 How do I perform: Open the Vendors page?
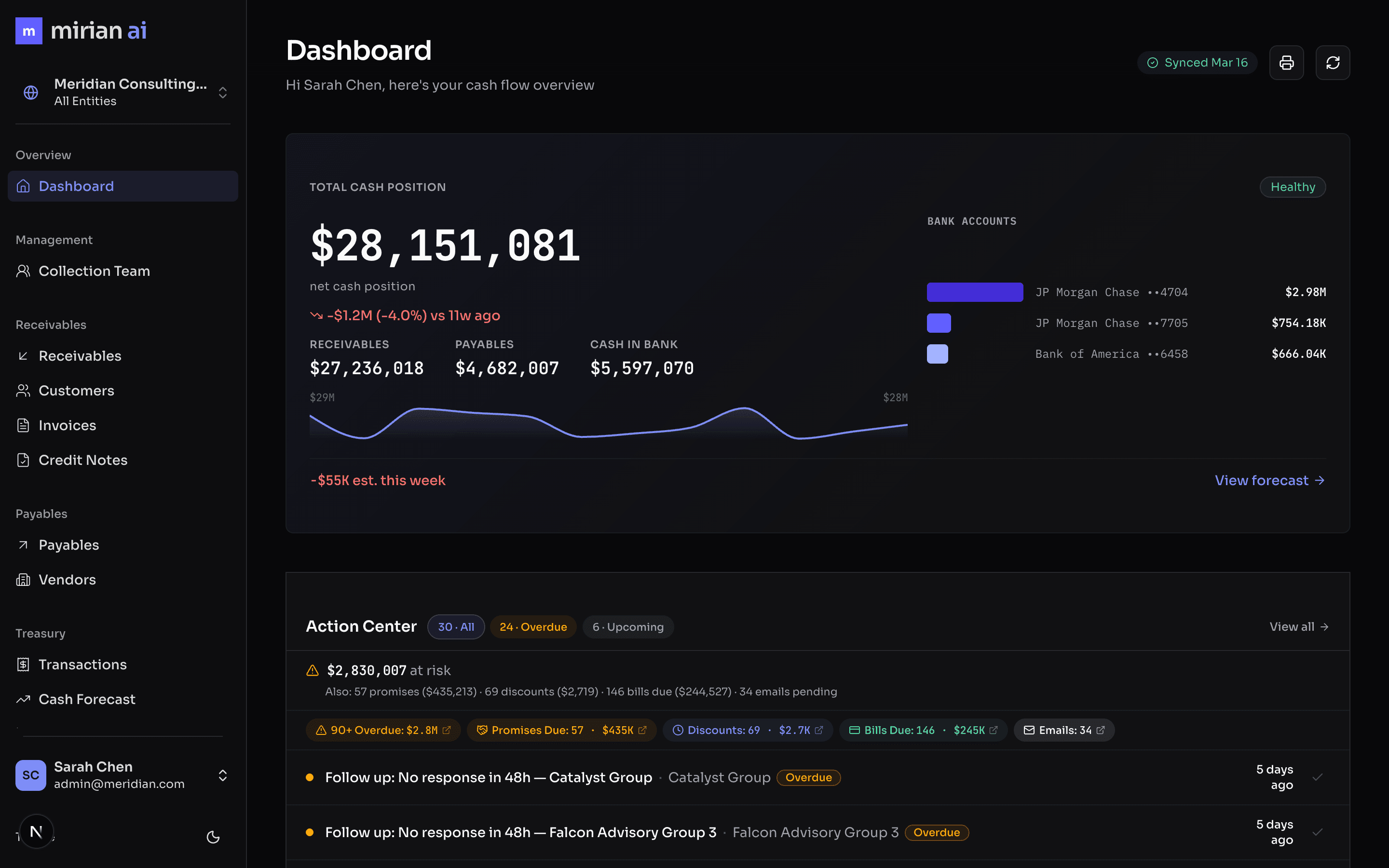point(67,579)
